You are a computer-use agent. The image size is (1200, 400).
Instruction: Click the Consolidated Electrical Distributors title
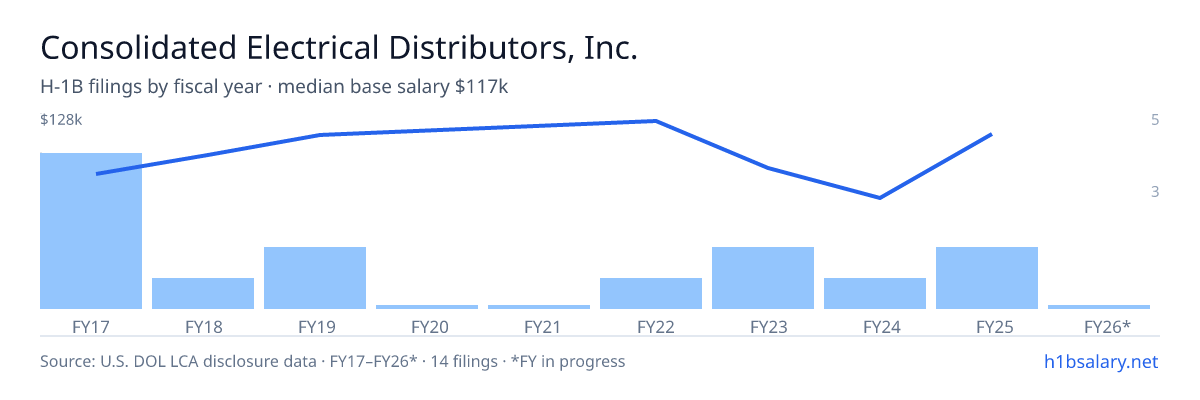tap(339, 48)
